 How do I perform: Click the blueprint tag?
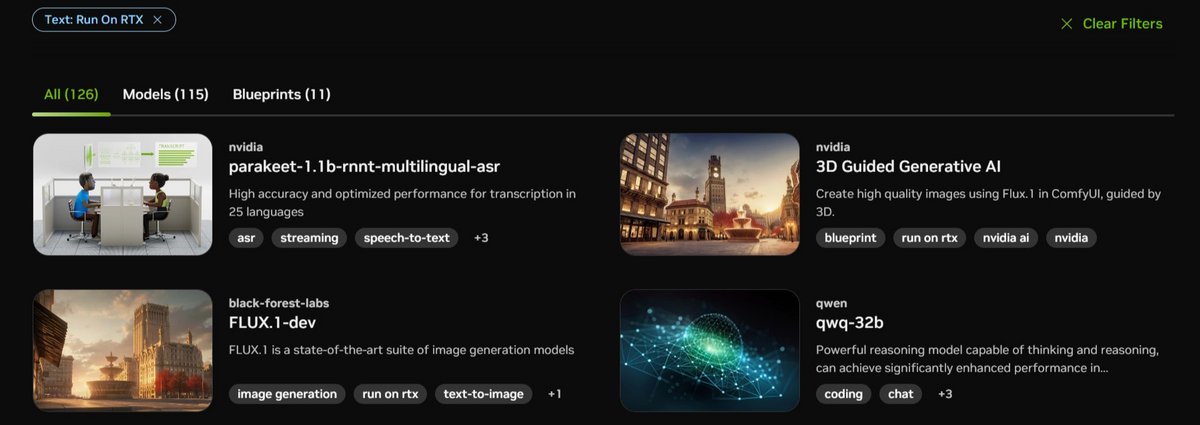pyautogui.click(x=850, y=238)
